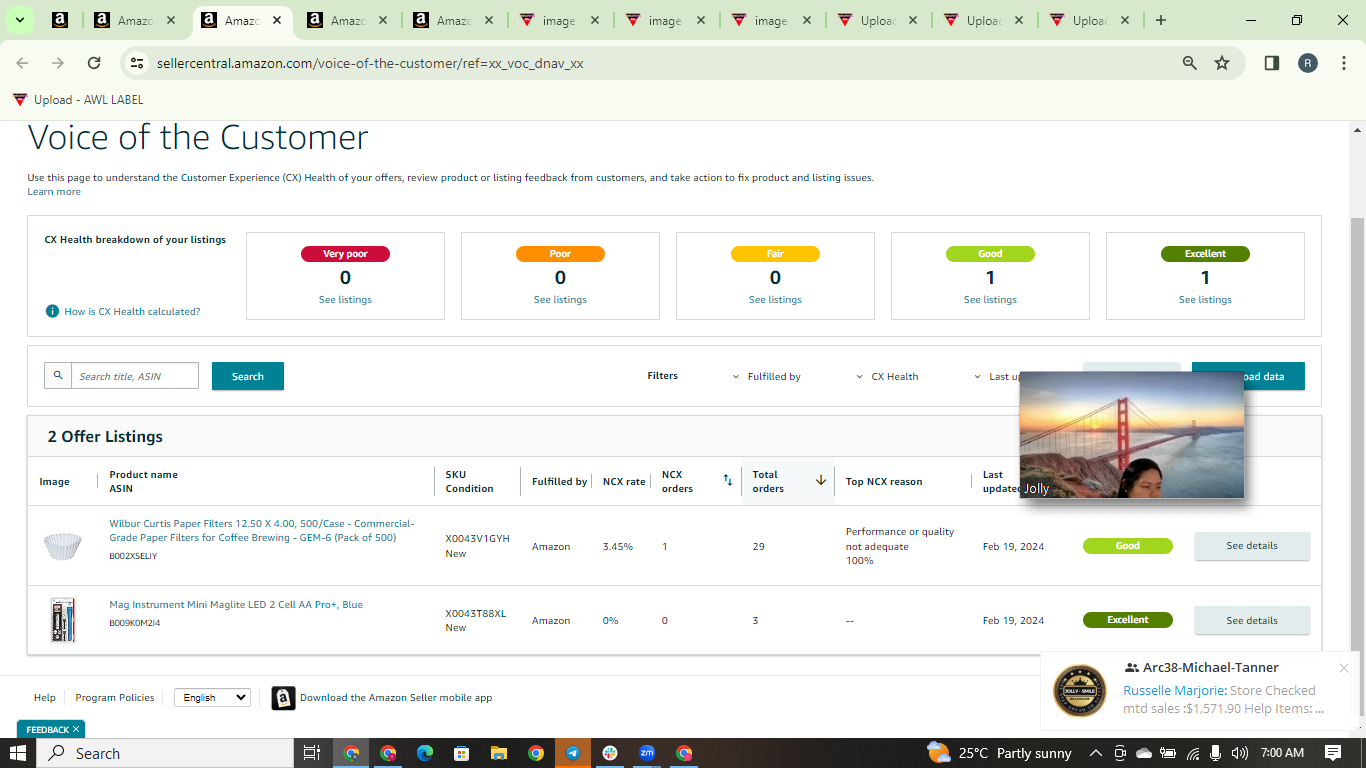Click the magnifier icon in search field
Screen dimensions: 1366x768
58,376
